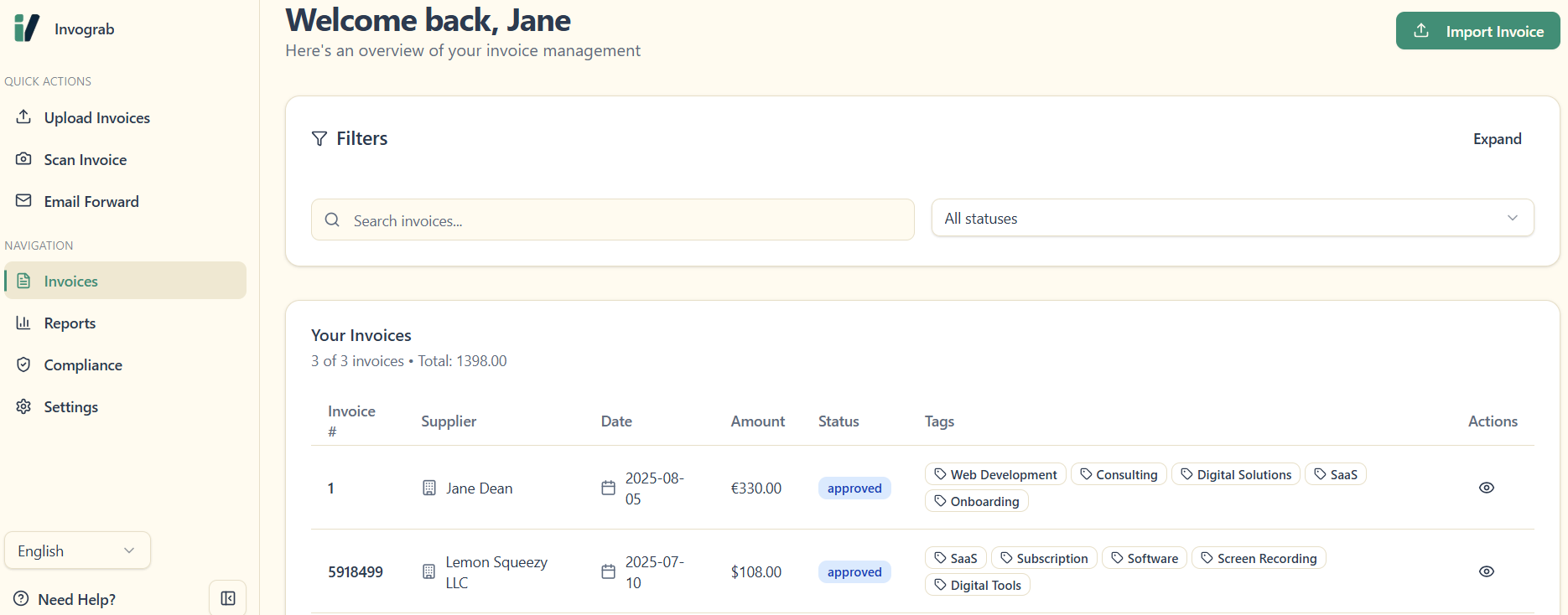Click the funnel icon next to Filters
Viewport: 1568px width, 615px height.
click(x=319, y=138)
